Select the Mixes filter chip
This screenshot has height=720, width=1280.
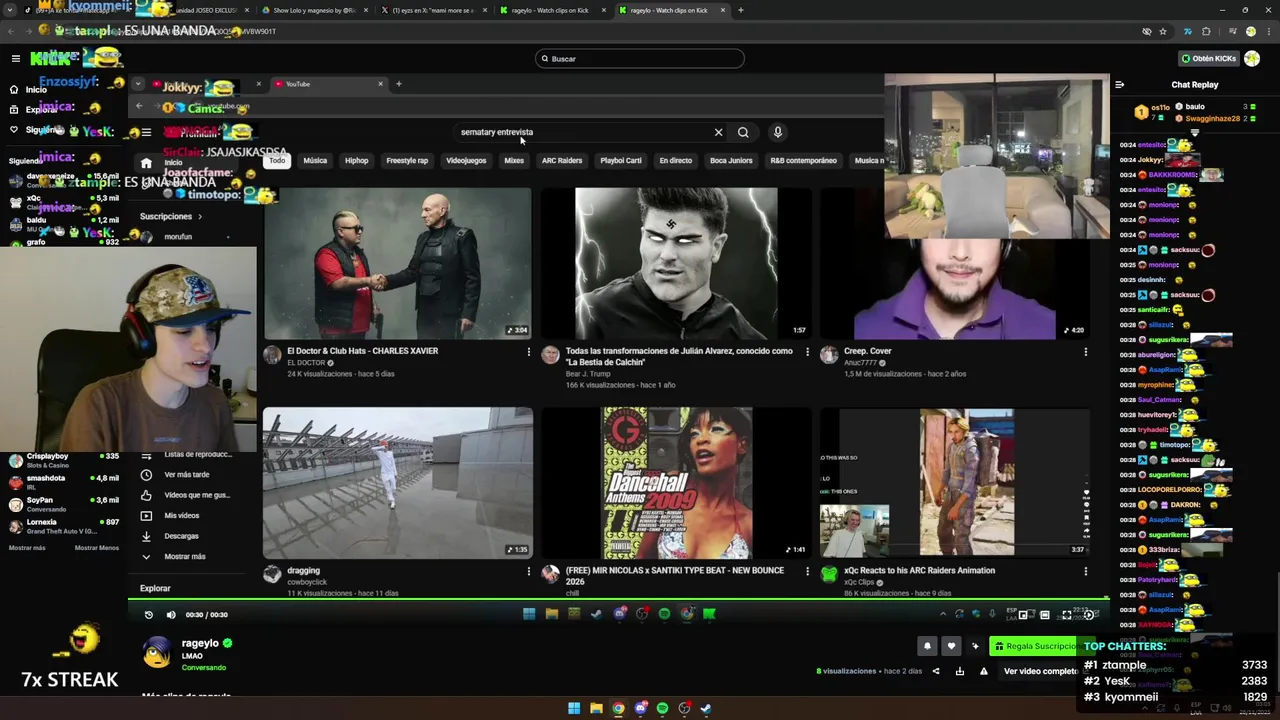tap(514, 160)
